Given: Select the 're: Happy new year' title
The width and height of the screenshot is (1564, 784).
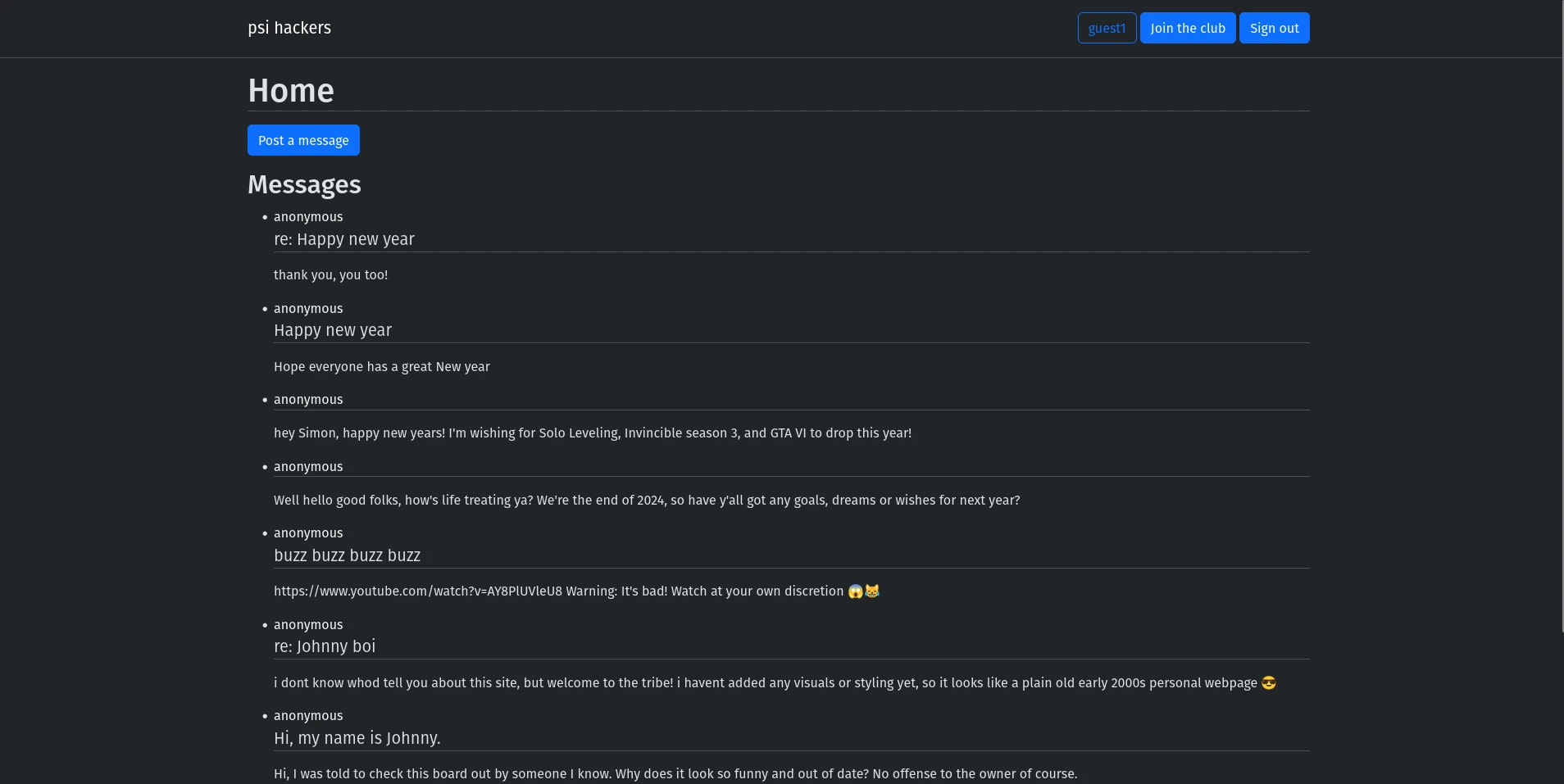Looking at the screenshot, I should [x=344, y=239].
